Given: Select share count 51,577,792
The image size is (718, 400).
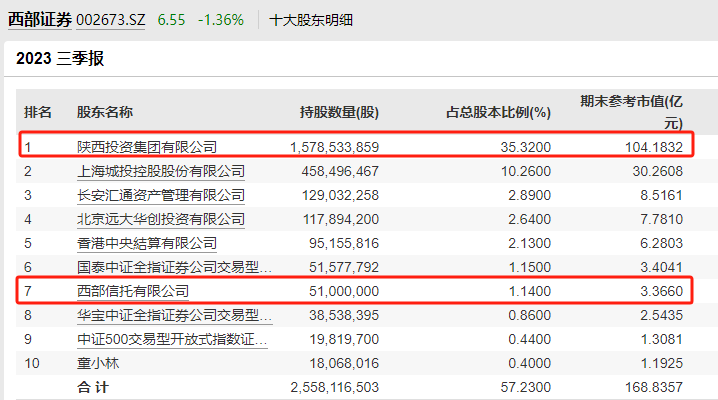Looking at the screenshot, I should coord(344,267).
